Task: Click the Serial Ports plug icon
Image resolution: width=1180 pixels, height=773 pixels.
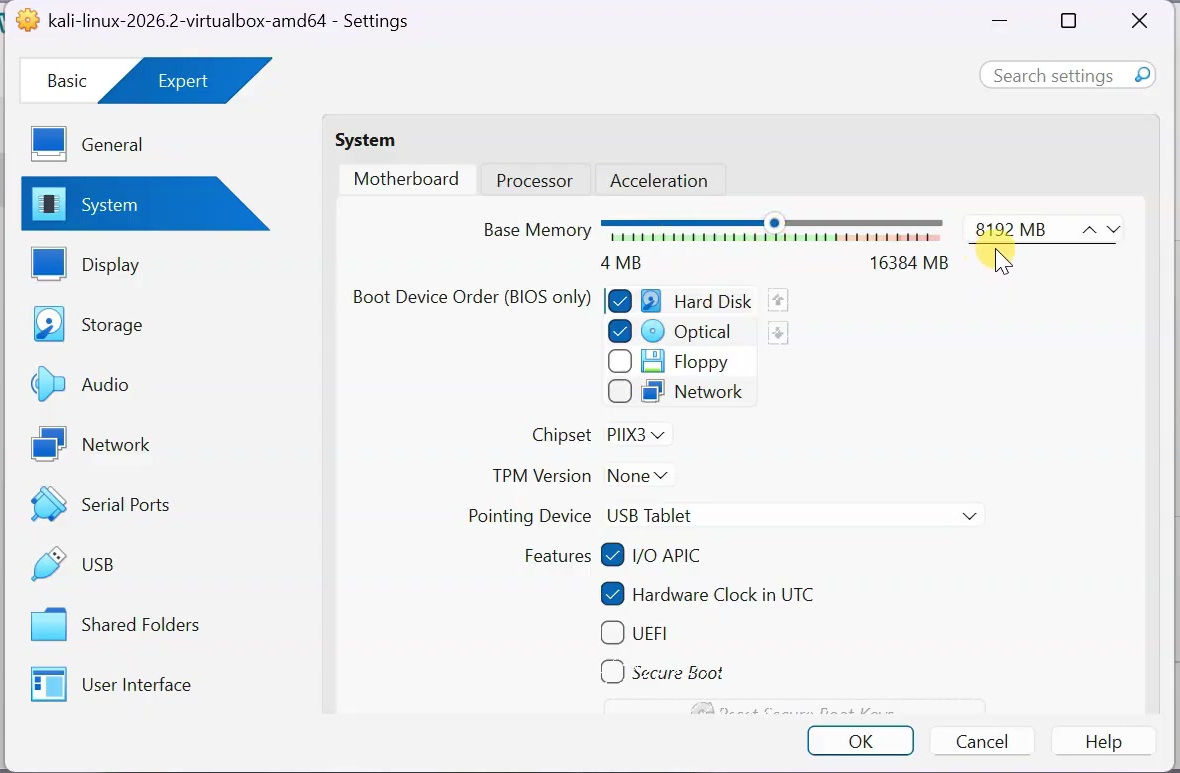Action: [x=49, y=504]
